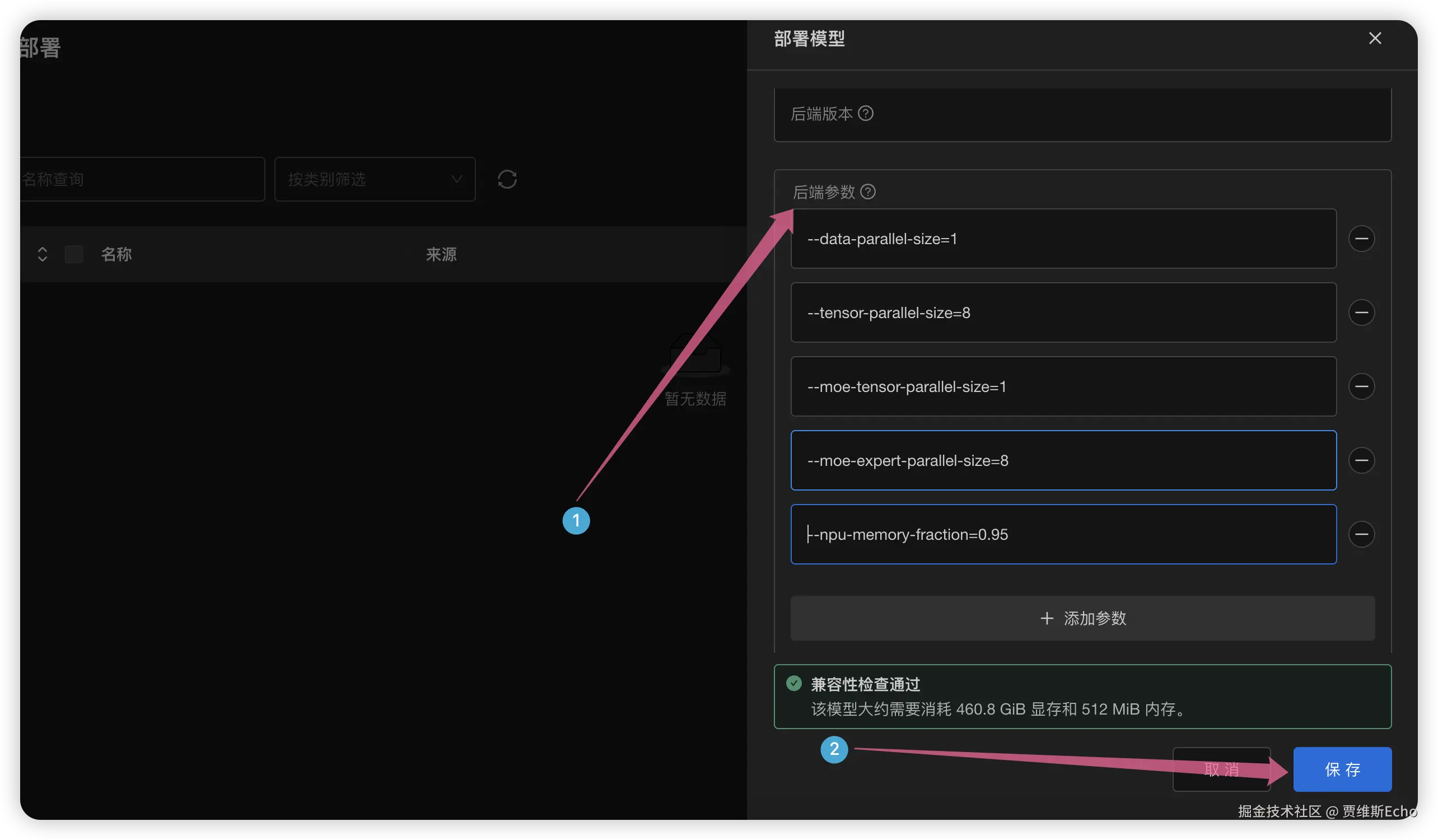Click the 名称 column header
The image size is (1438, 840).
(116, 254)
